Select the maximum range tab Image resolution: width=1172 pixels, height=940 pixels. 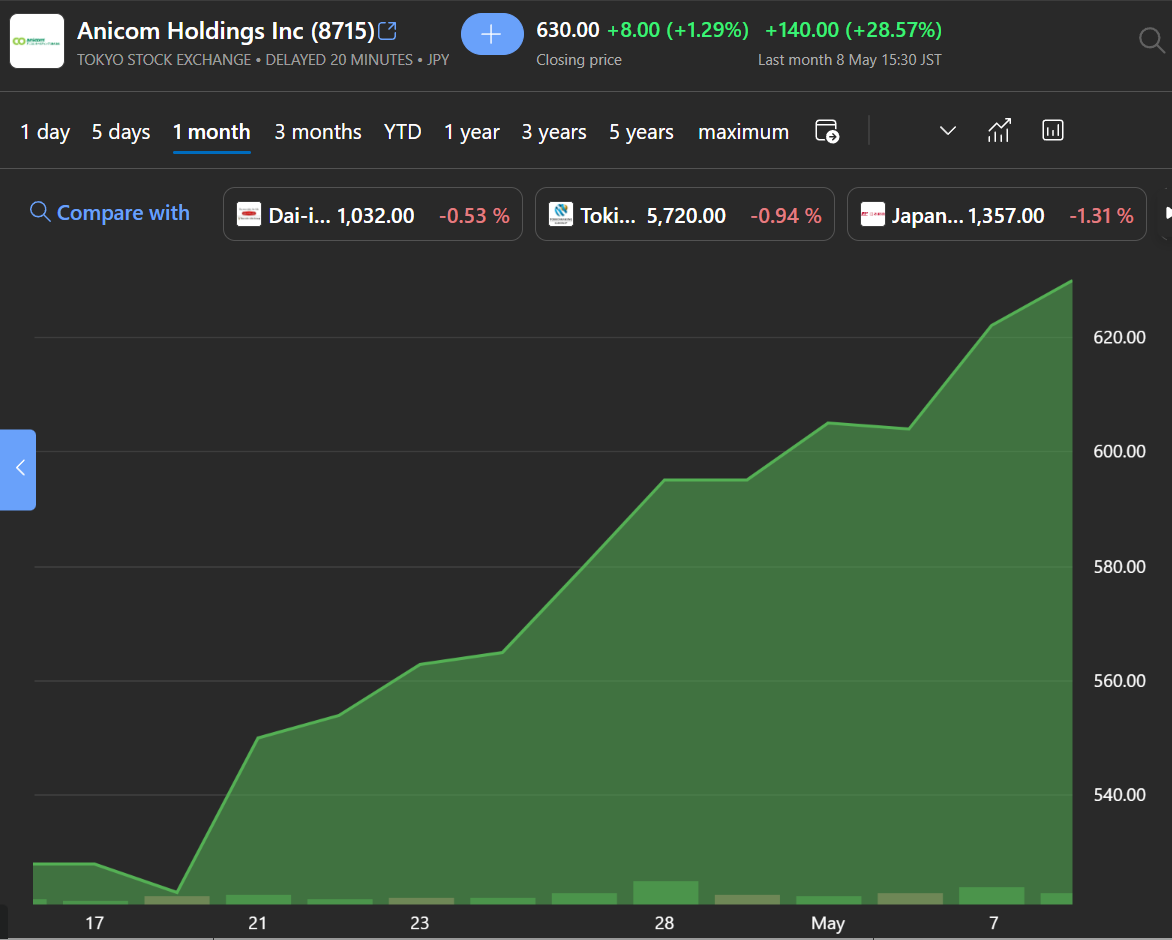(743, 132)
